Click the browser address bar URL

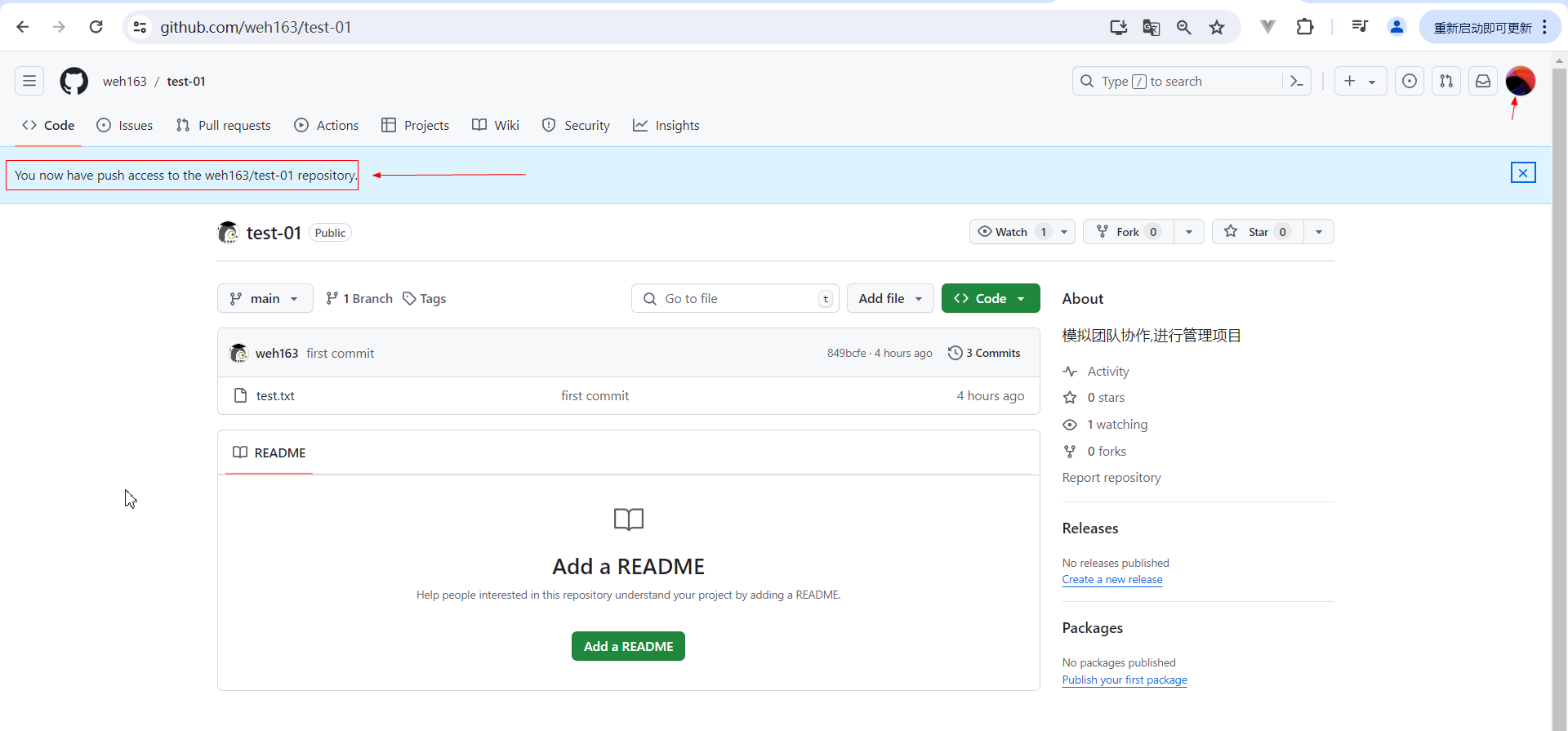coord(256,27)
